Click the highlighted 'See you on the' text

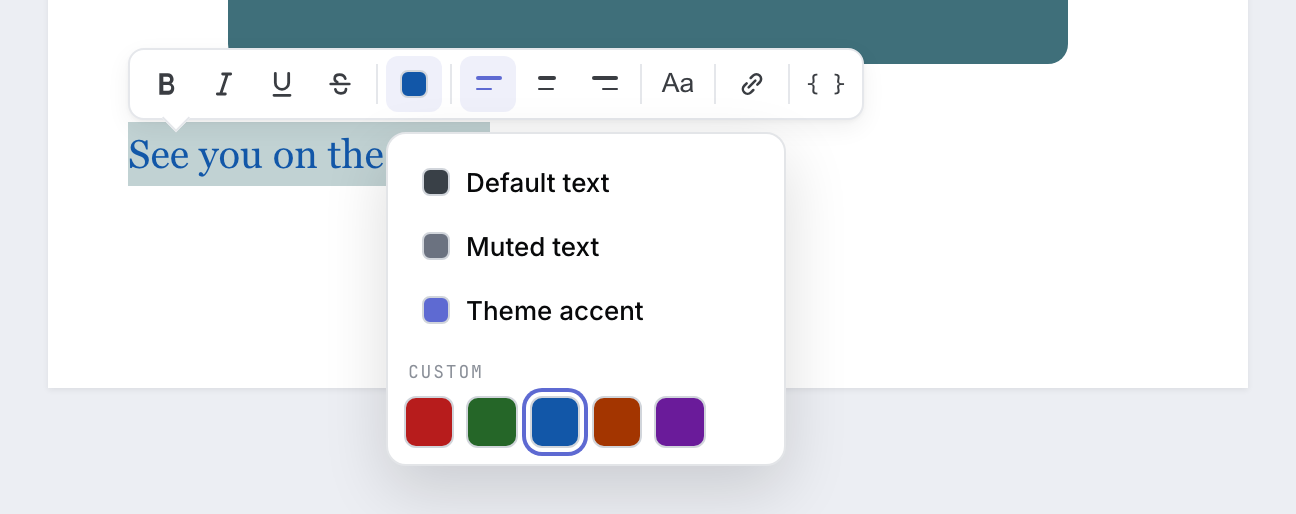click(x=256, y=155)
